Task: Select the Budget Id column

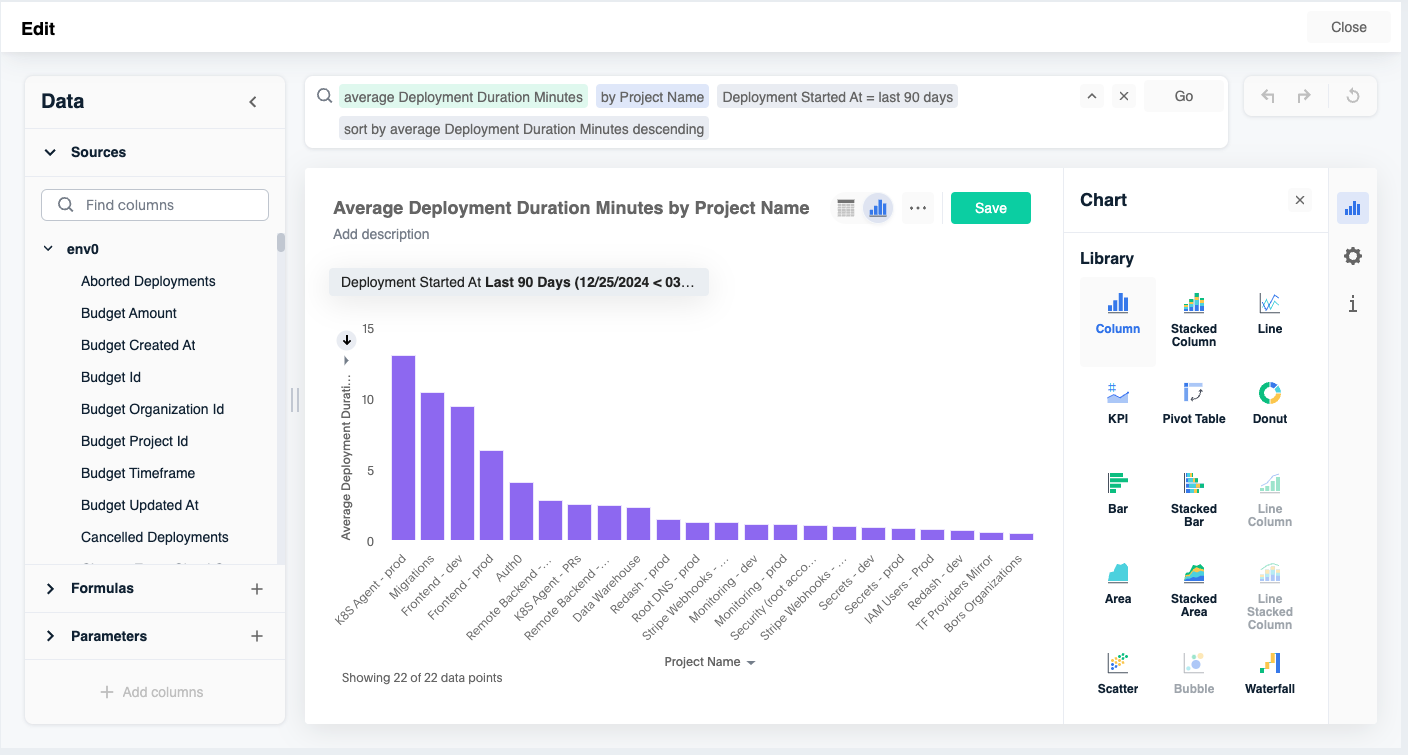Action: pos(111,377)
